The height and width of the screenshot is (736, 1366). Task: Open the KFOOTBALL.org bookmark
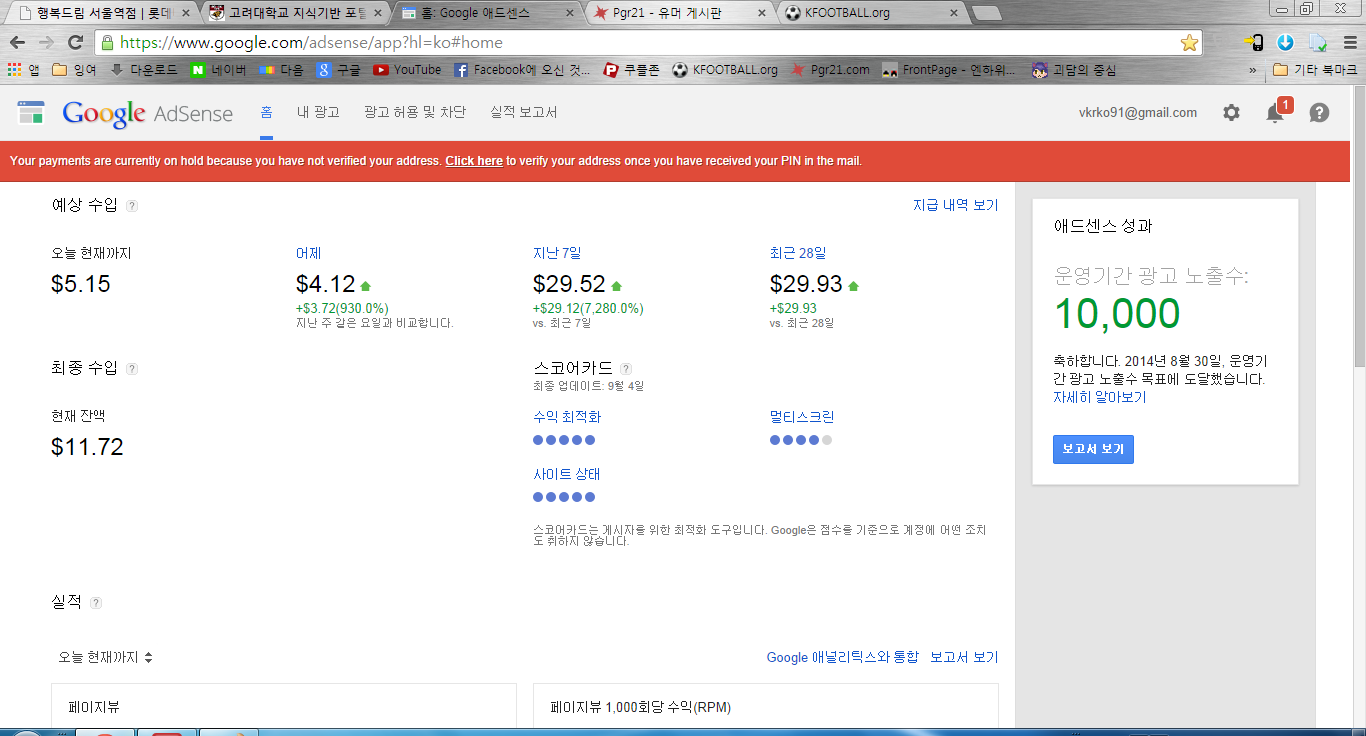[x=725, y=70]
